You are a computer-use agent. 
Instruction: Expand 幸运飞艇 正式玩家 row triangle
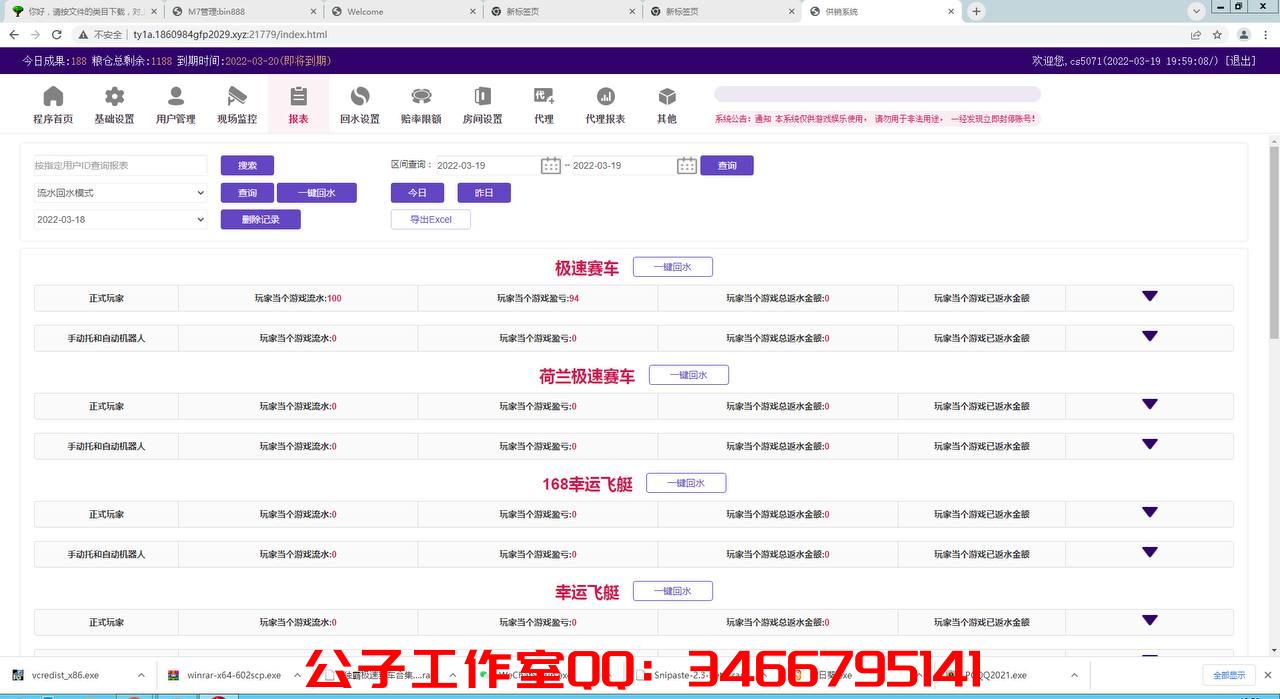click(1150, 620)
